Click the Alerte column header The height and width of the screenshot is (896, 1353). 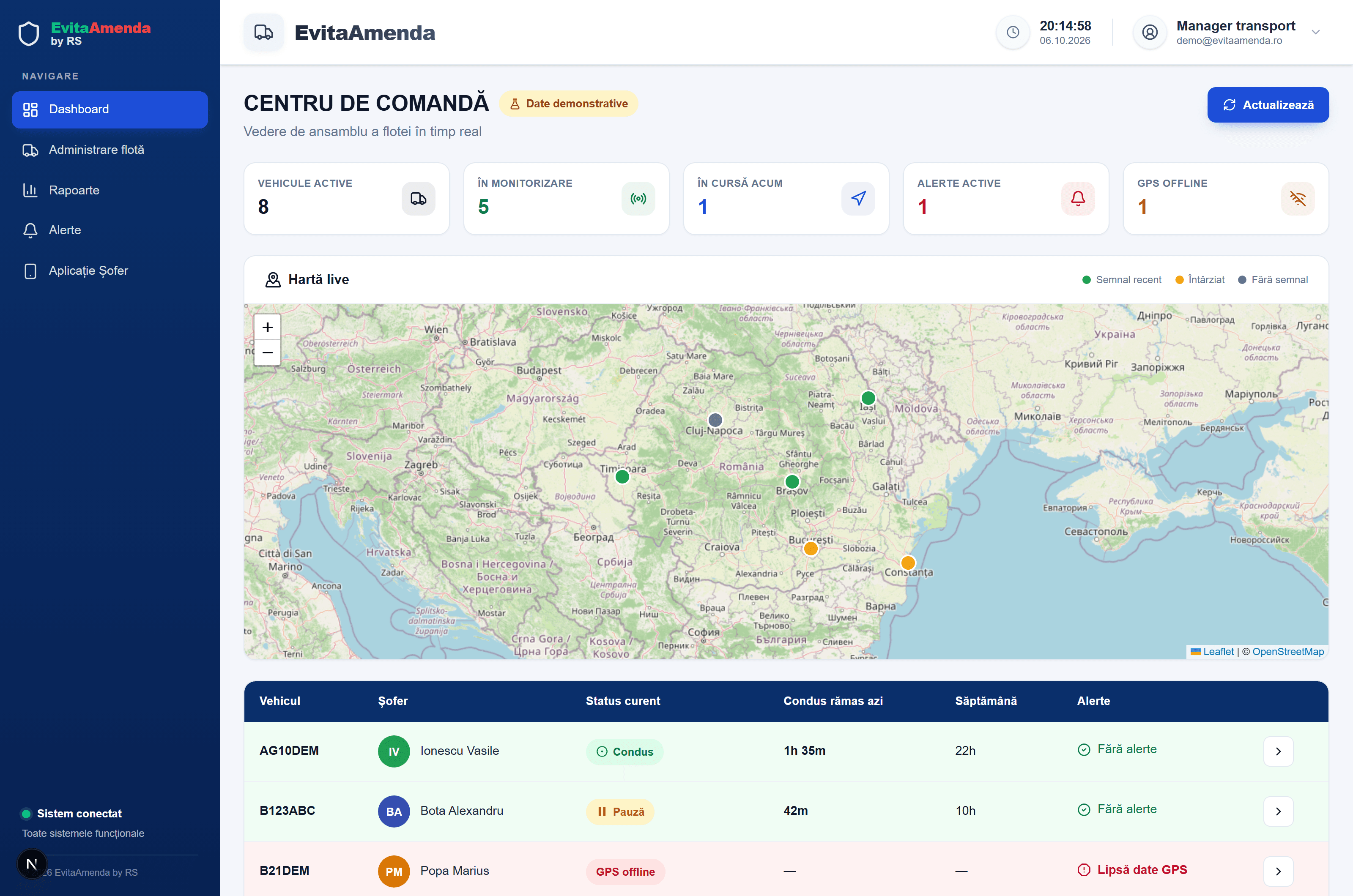1093,701
